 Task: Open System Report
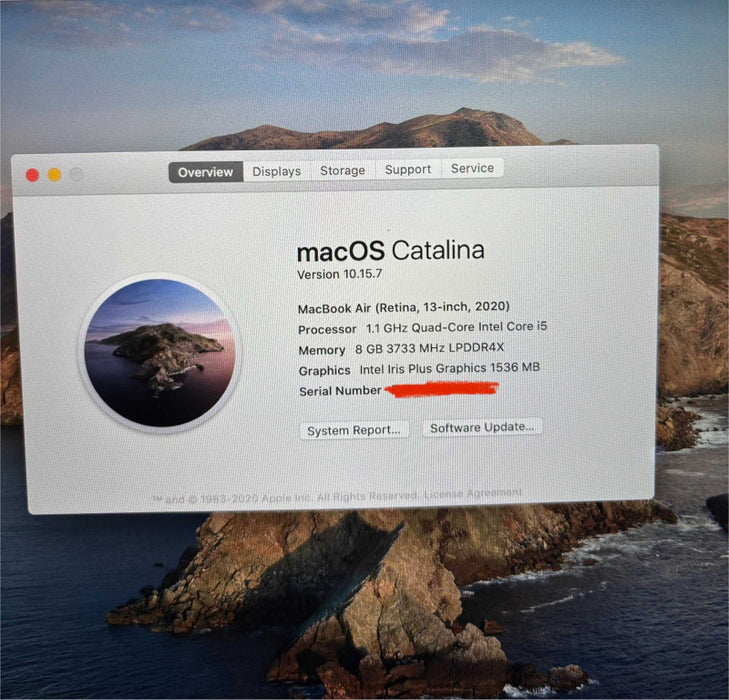(x=354, y=430)
